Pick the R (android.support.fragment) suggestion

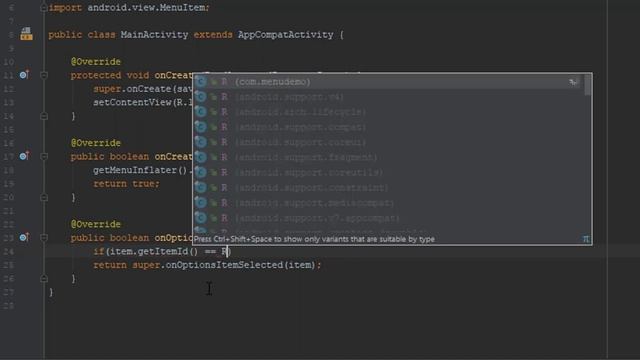(x=389, y=157)
